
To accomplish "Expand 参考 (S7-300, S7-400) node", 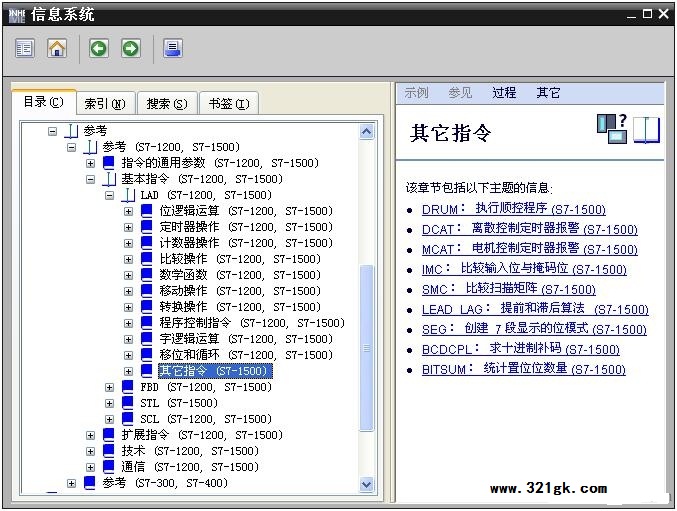I will (72, 483).
